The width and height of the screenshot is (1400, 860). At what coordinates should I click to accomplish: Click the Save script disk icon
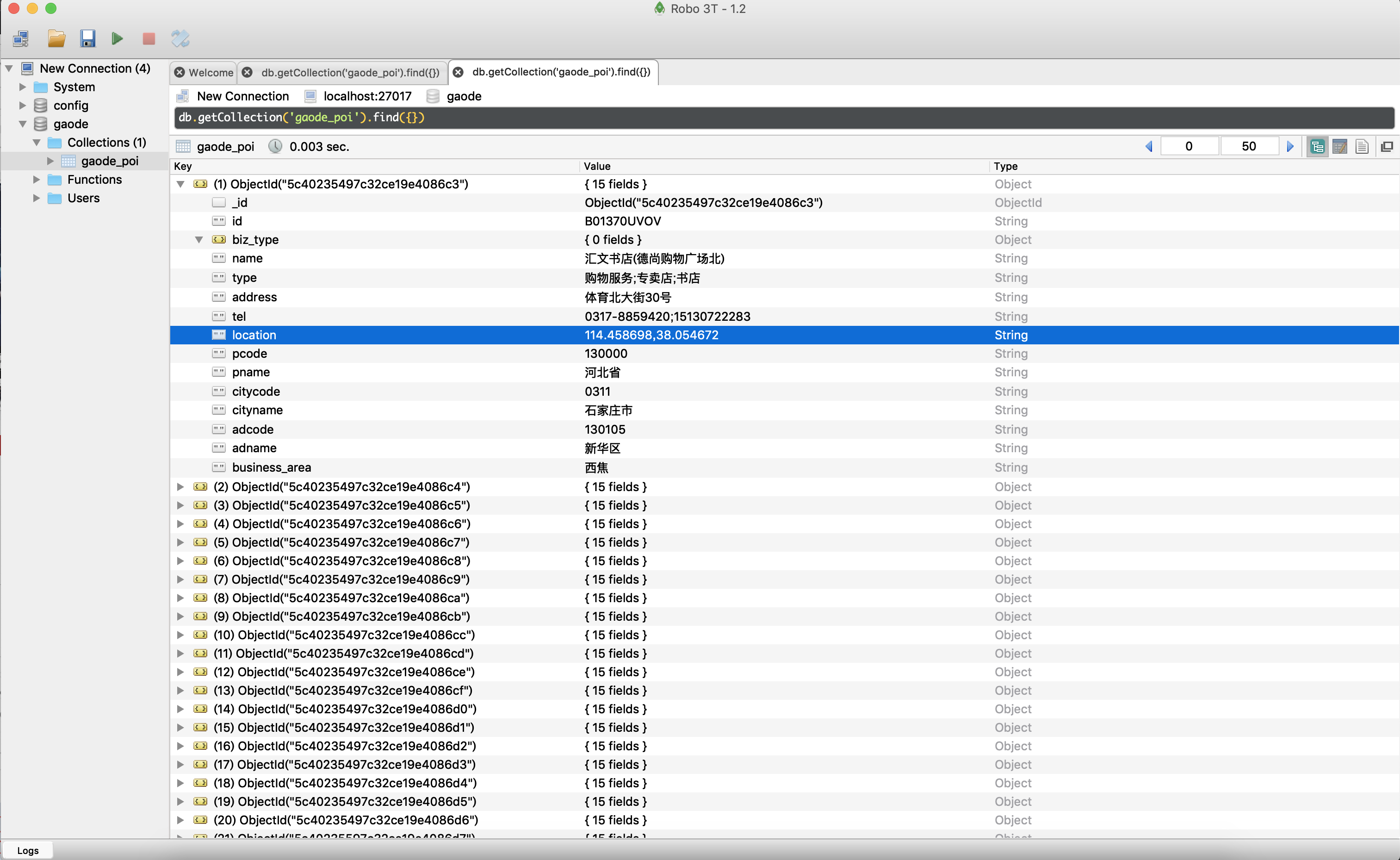87,39
